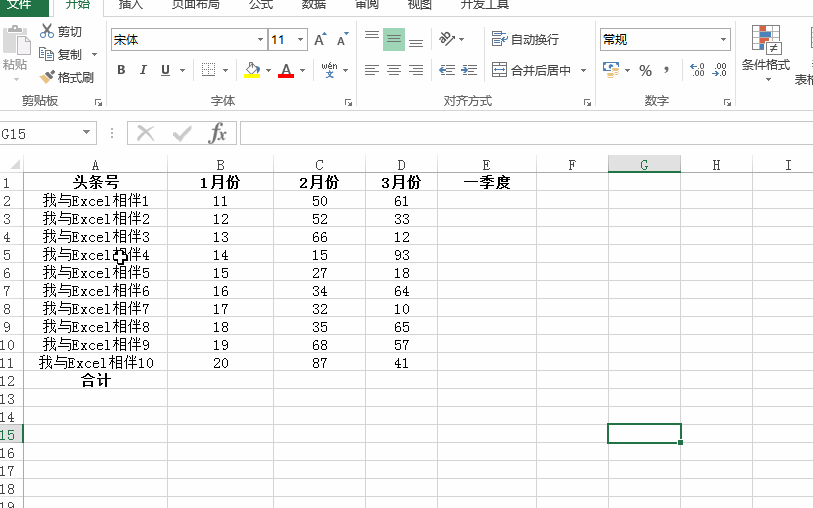The image size is (813, 508).
Task: Align cell text left
Action: point(372,69)
